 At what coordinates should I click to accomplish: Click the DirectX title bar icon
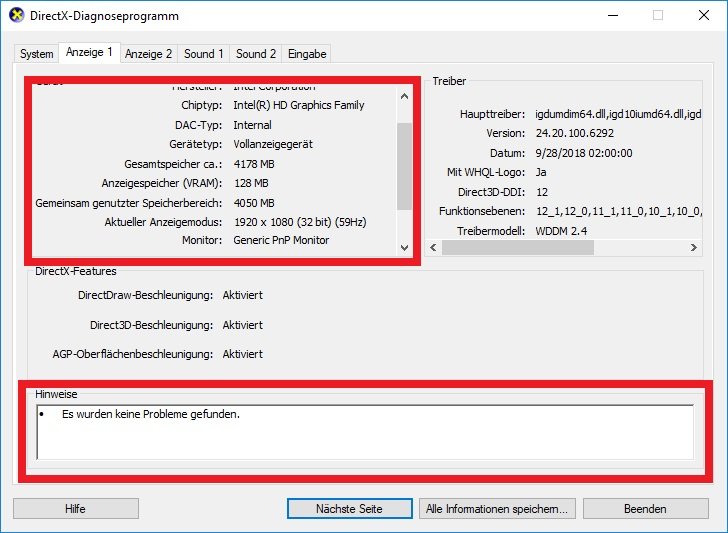[16, 15]
